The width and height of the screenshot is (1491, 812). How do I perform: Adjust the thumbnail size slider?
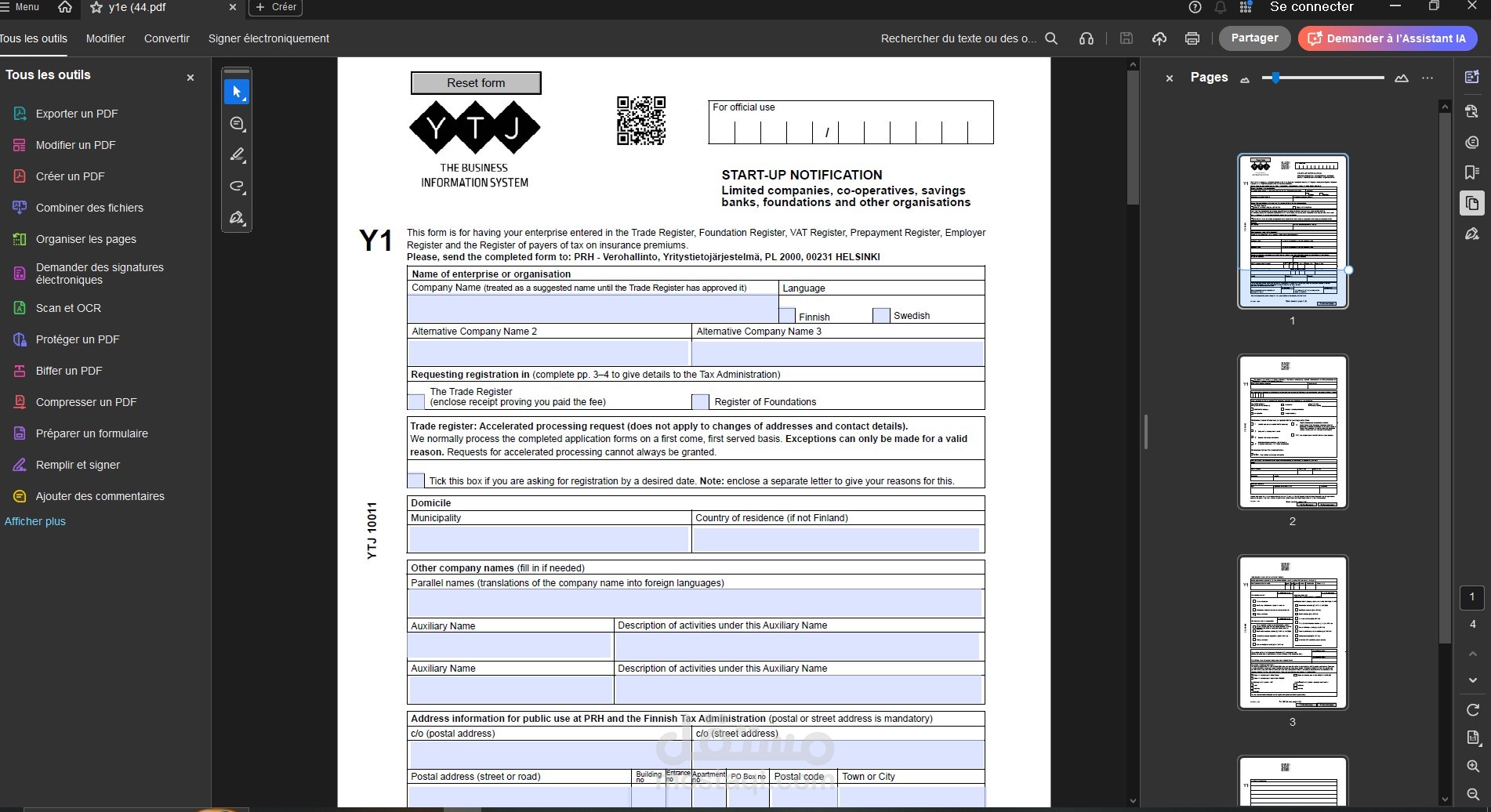tap(1275, 78)
